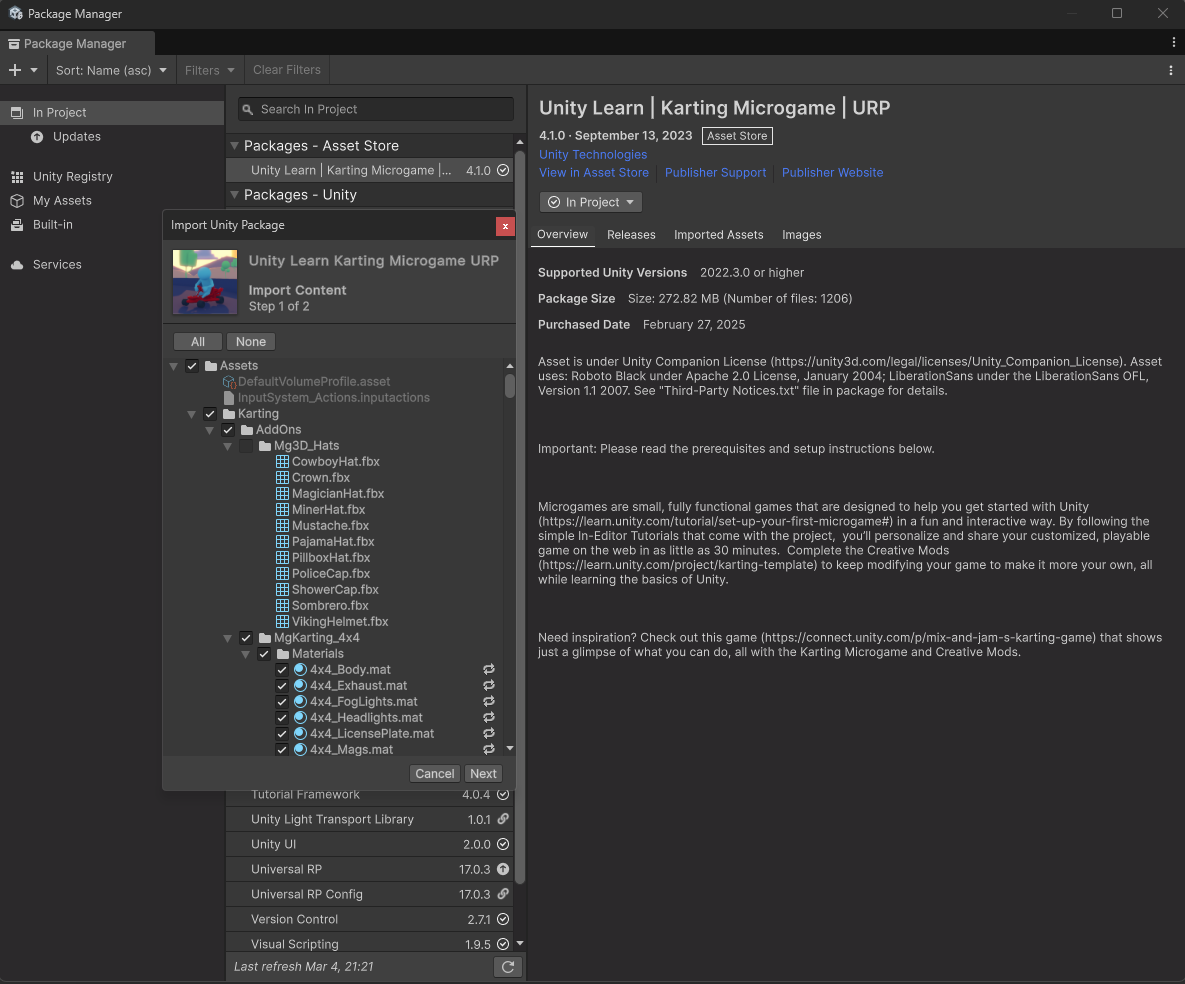Click Cancel in the import dialog
This screenshot has height=984, width=1185.
pos(435,774)
